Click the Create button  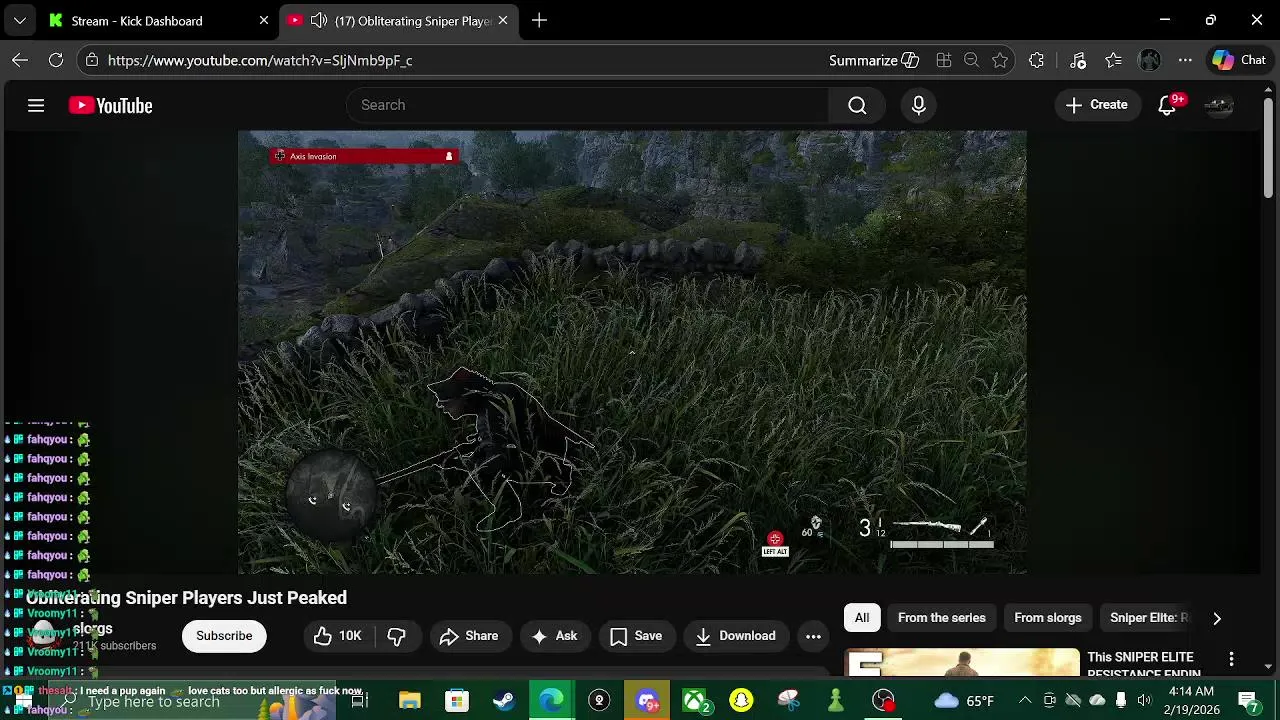(1097, 105)
